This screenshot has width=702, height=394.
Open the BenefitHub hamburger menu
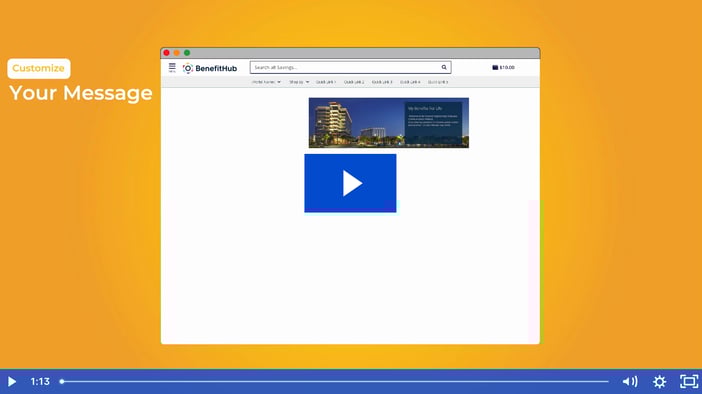(x=172, y=68)
